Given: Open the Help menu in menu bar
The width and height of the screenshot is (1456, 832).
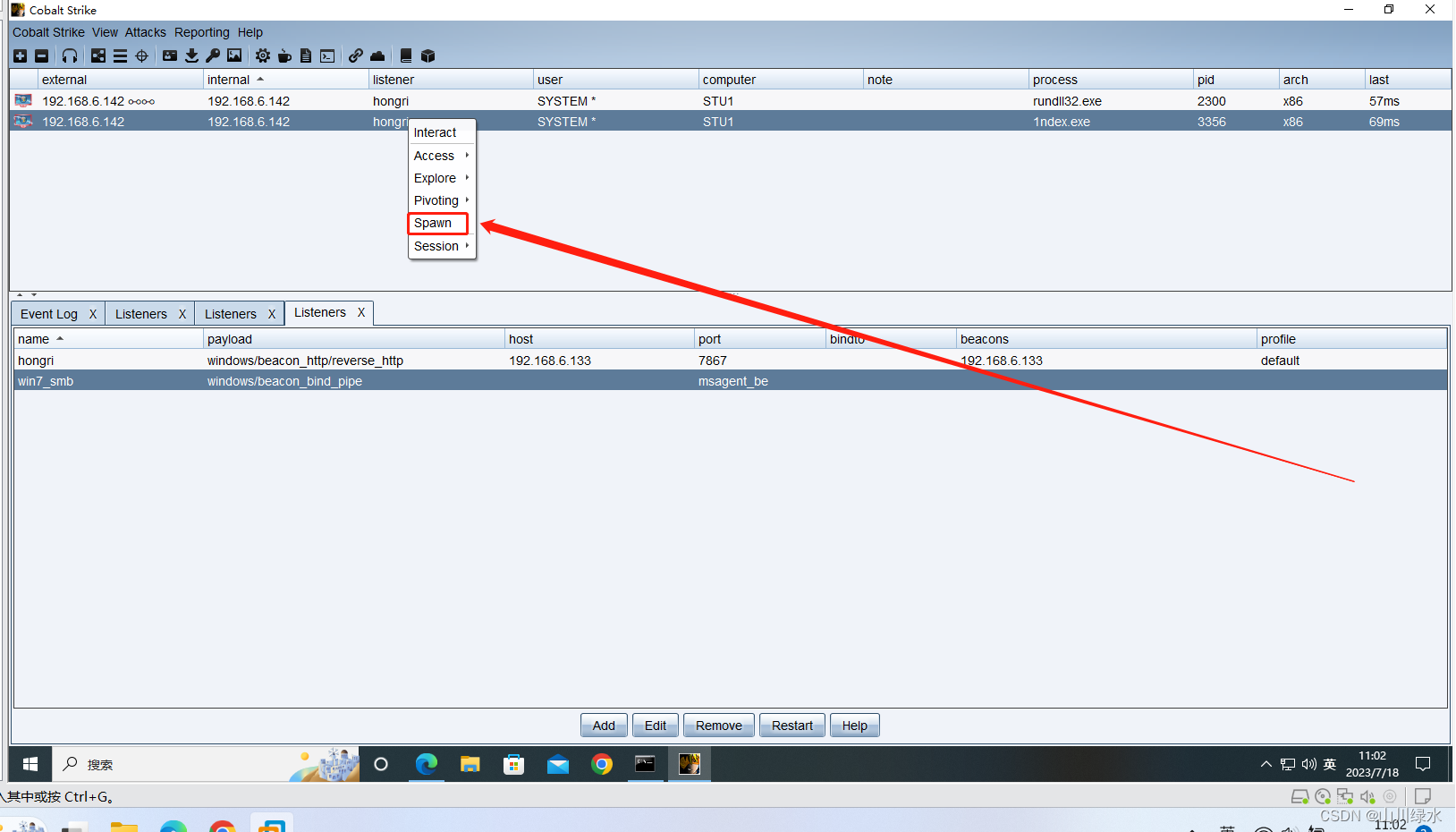Looking at the screenshot, I should pyautogui.click(x=250, y=32).
